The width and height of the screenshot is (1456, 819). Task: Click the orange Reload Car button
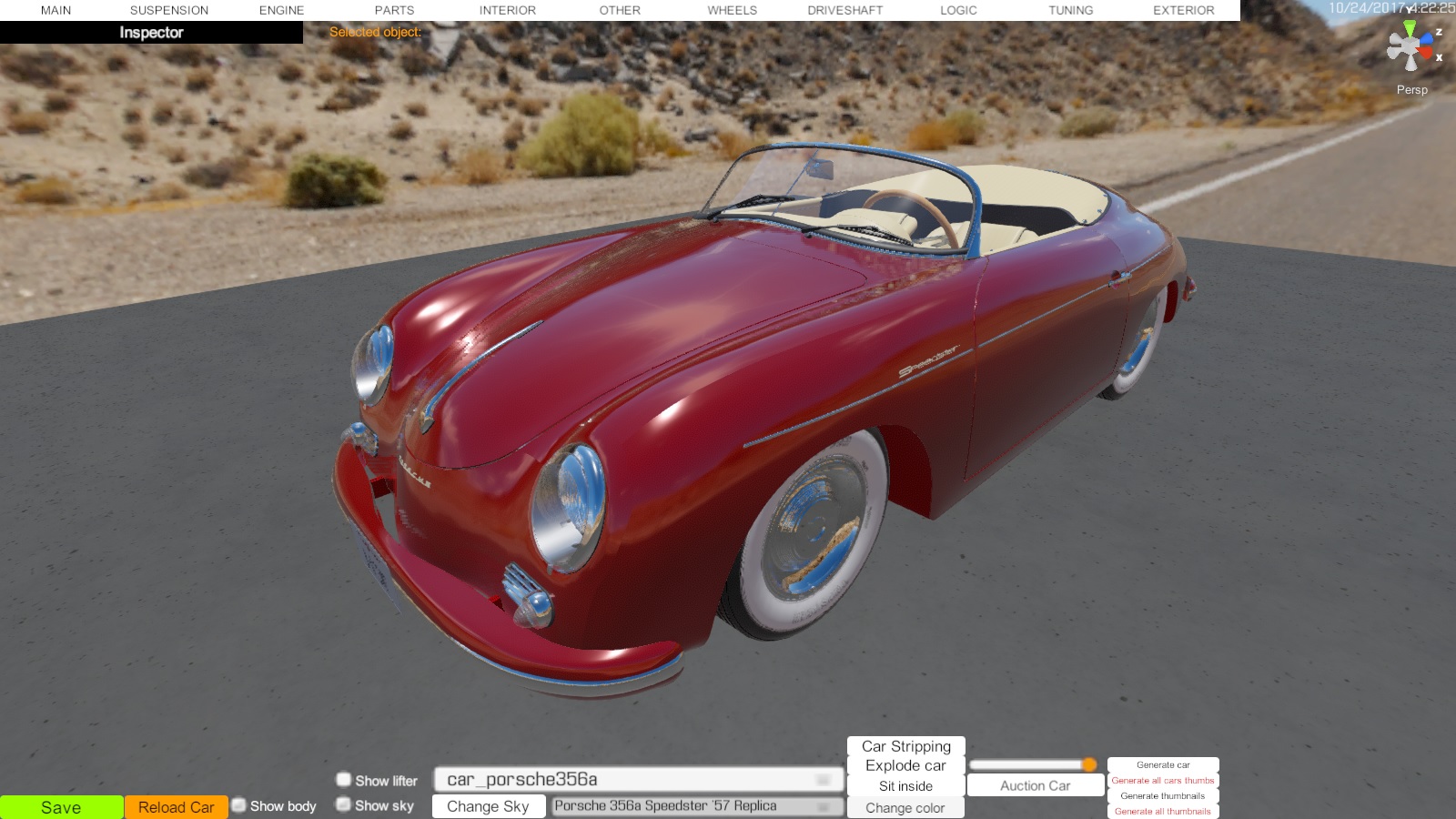[176, 807]
